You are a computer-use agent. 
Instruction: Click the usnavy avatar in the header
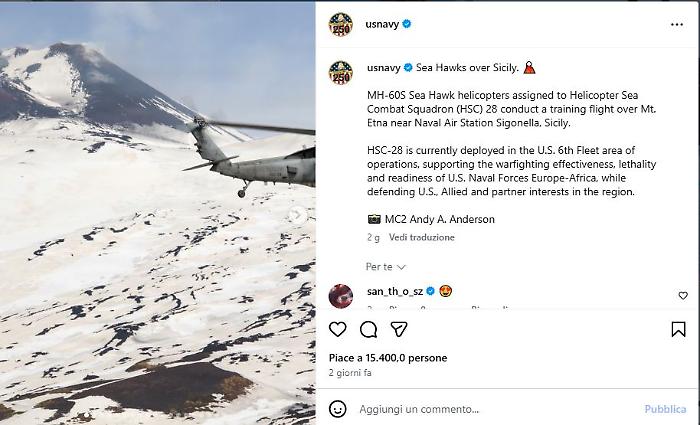coord(341,24)
